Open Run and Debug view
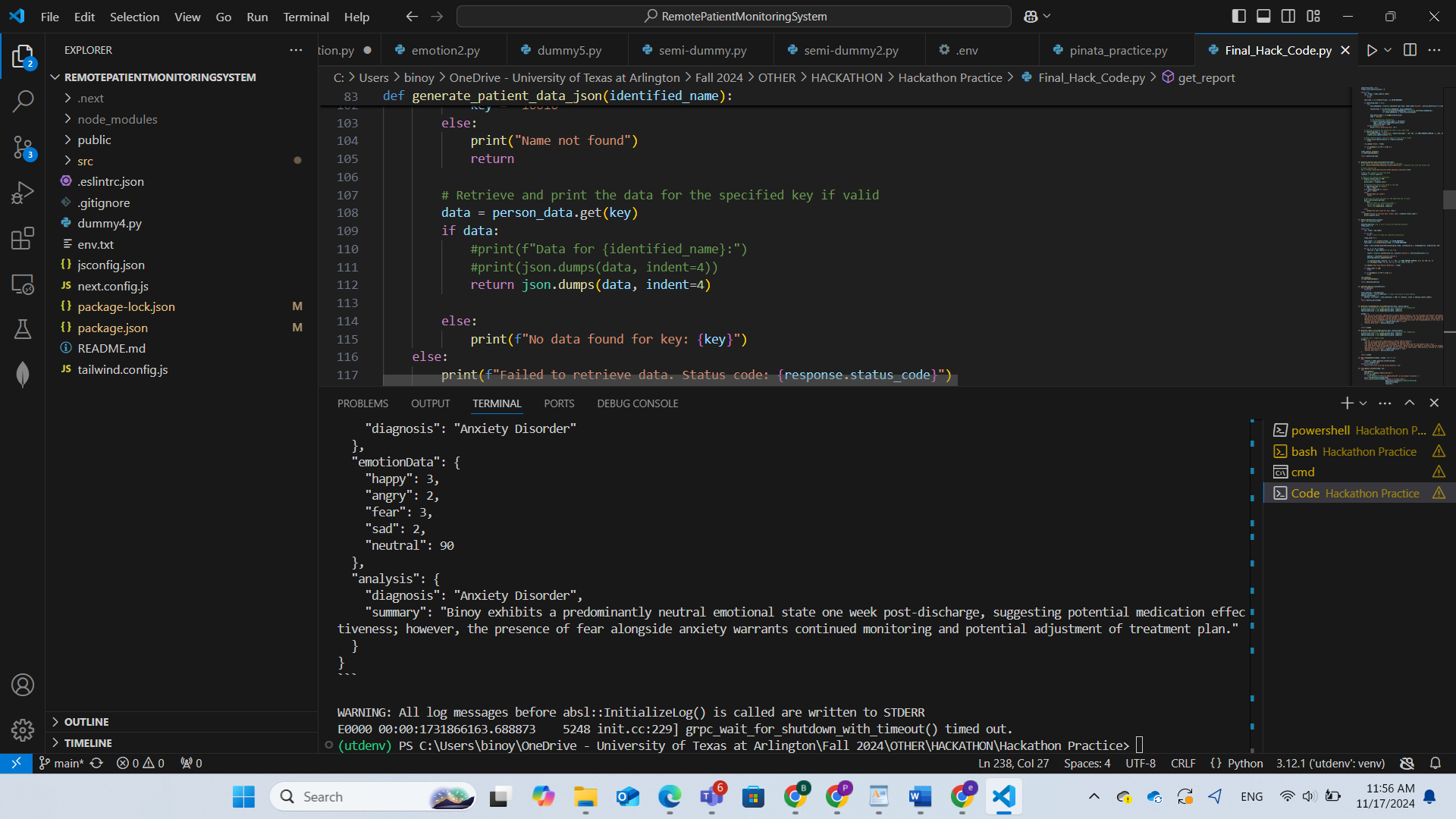Viewport: 1456px width, 819px height. (x=23, y=193)
